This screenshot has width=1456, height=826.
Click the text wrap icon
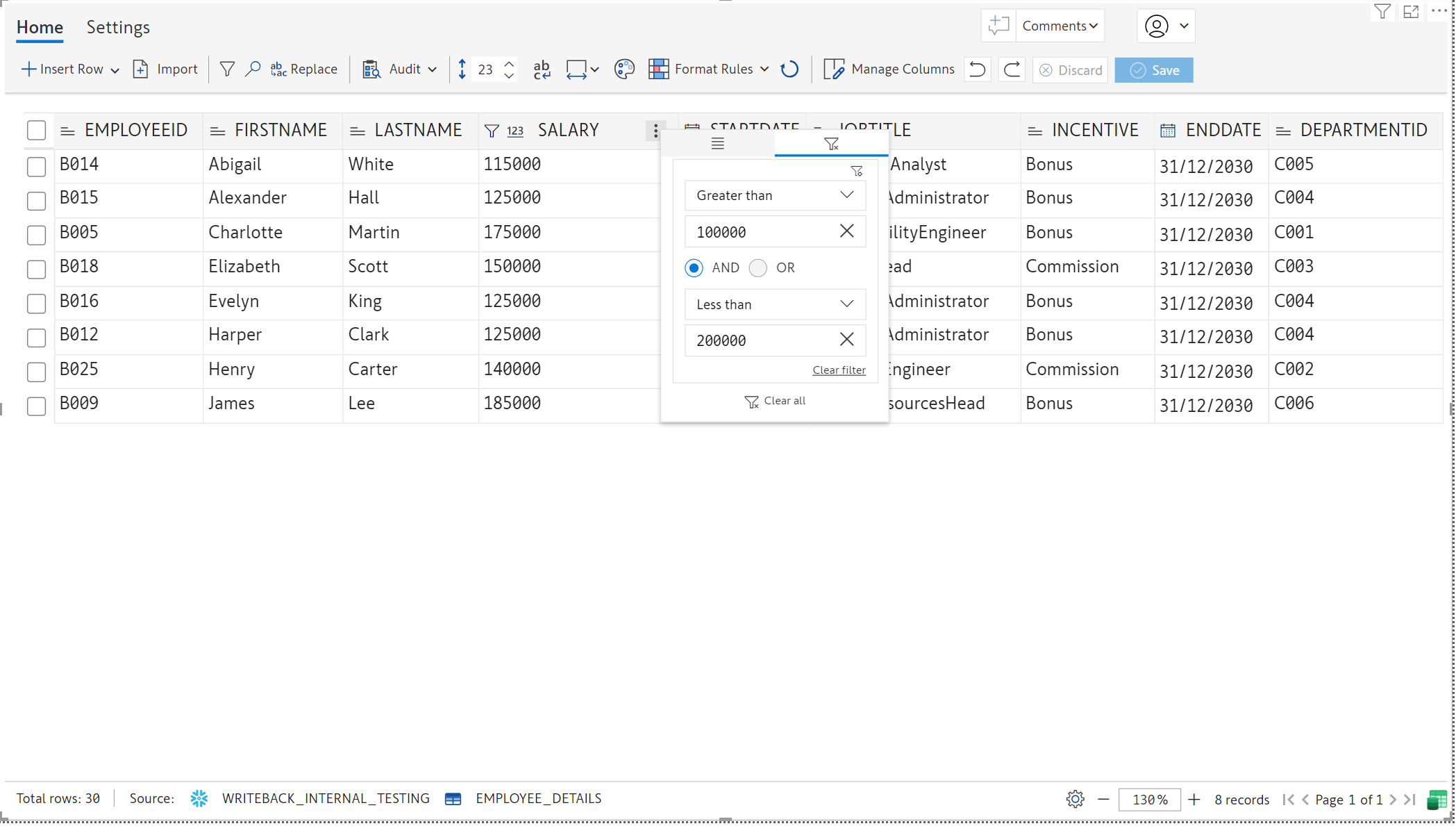(542, 69)
